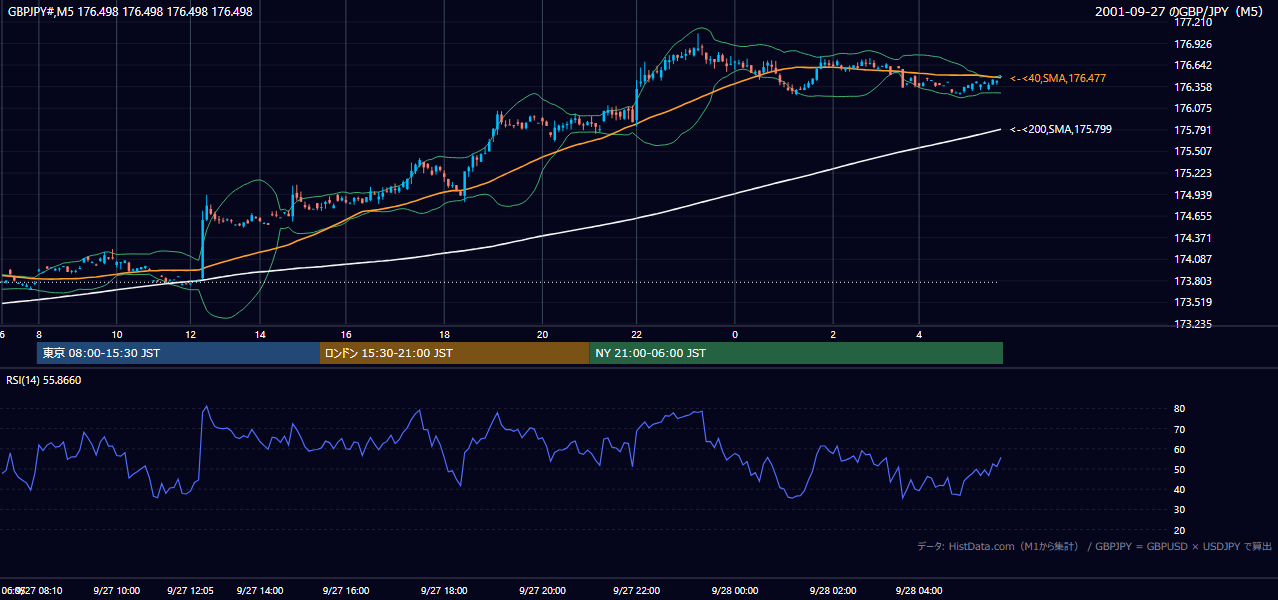Click hour marker 12 under the chart
This screenshot has width=1278, height=600.
click(190, 335)
